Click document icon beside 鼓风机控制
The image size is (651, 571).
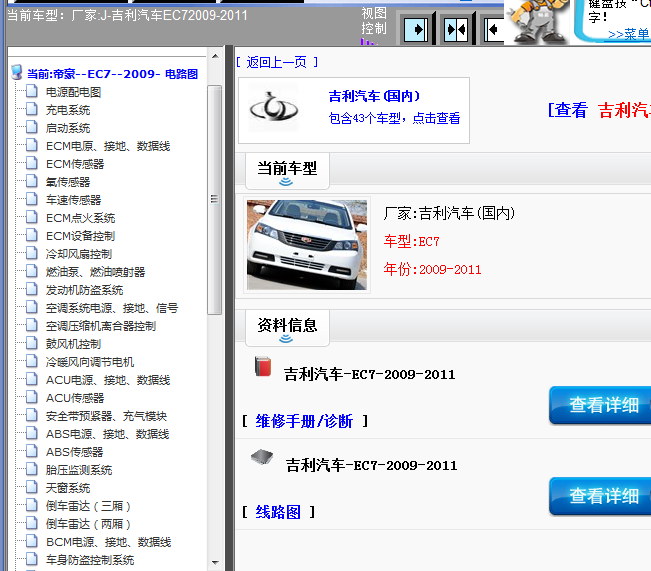click(32, 343)
